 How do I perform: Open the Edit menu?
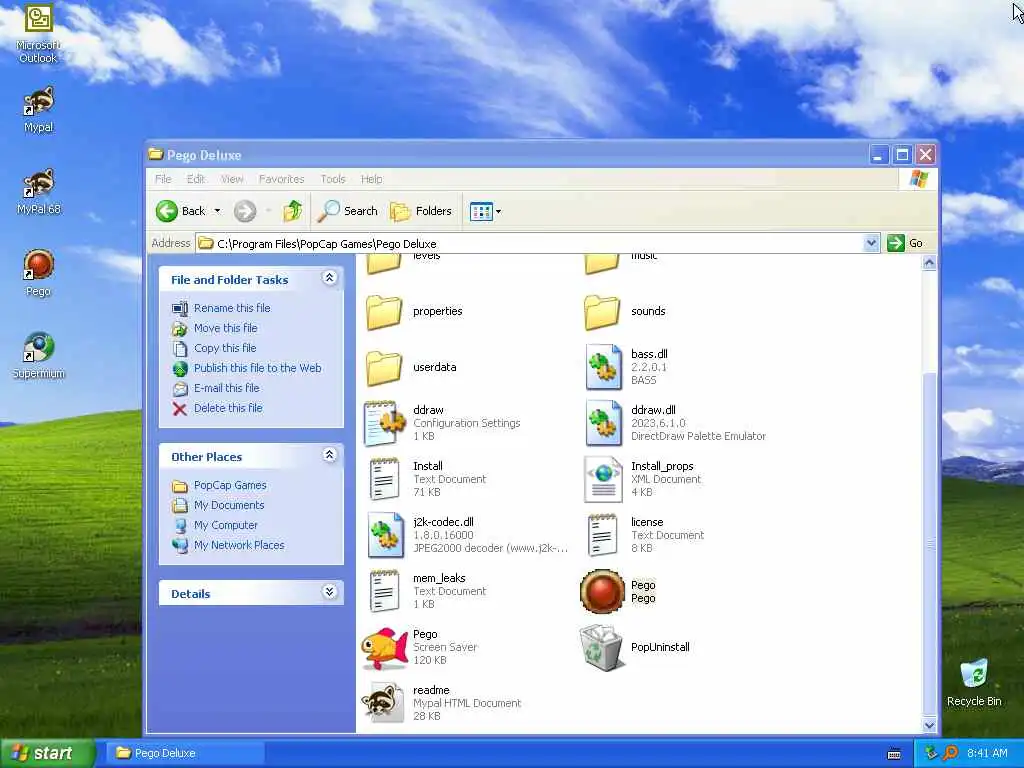click(195, 179)
